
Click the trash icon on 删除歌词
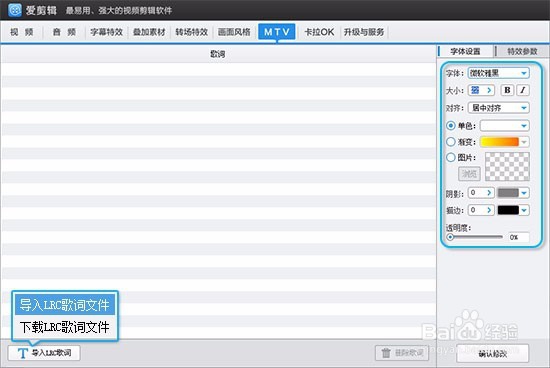point(386,353)
